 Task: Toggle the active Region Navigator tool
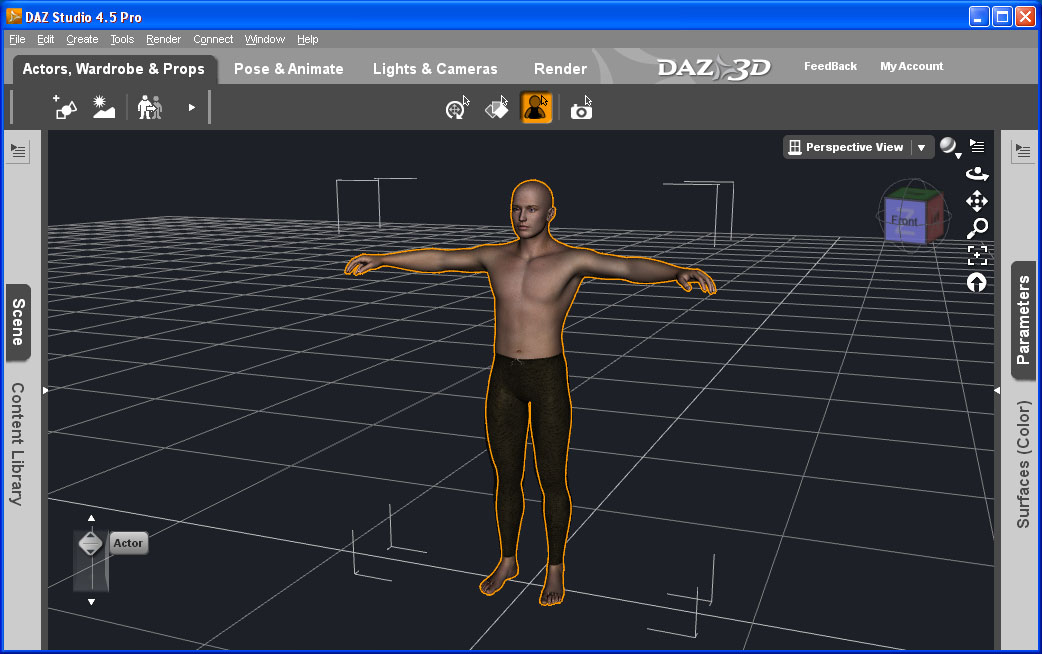tap(537, 108)
